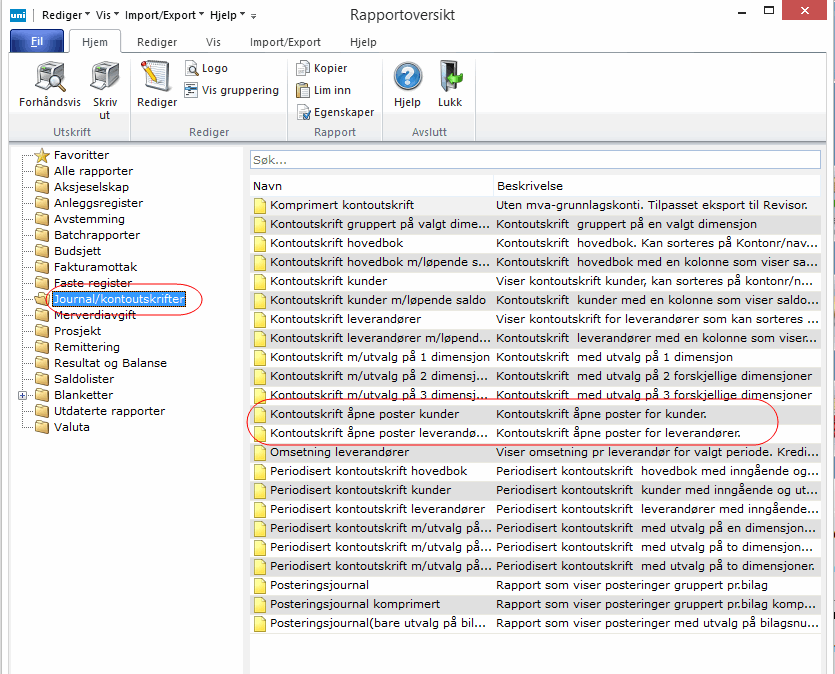
Task: Click the Lukk exit icon
Action: coord(450,78)
